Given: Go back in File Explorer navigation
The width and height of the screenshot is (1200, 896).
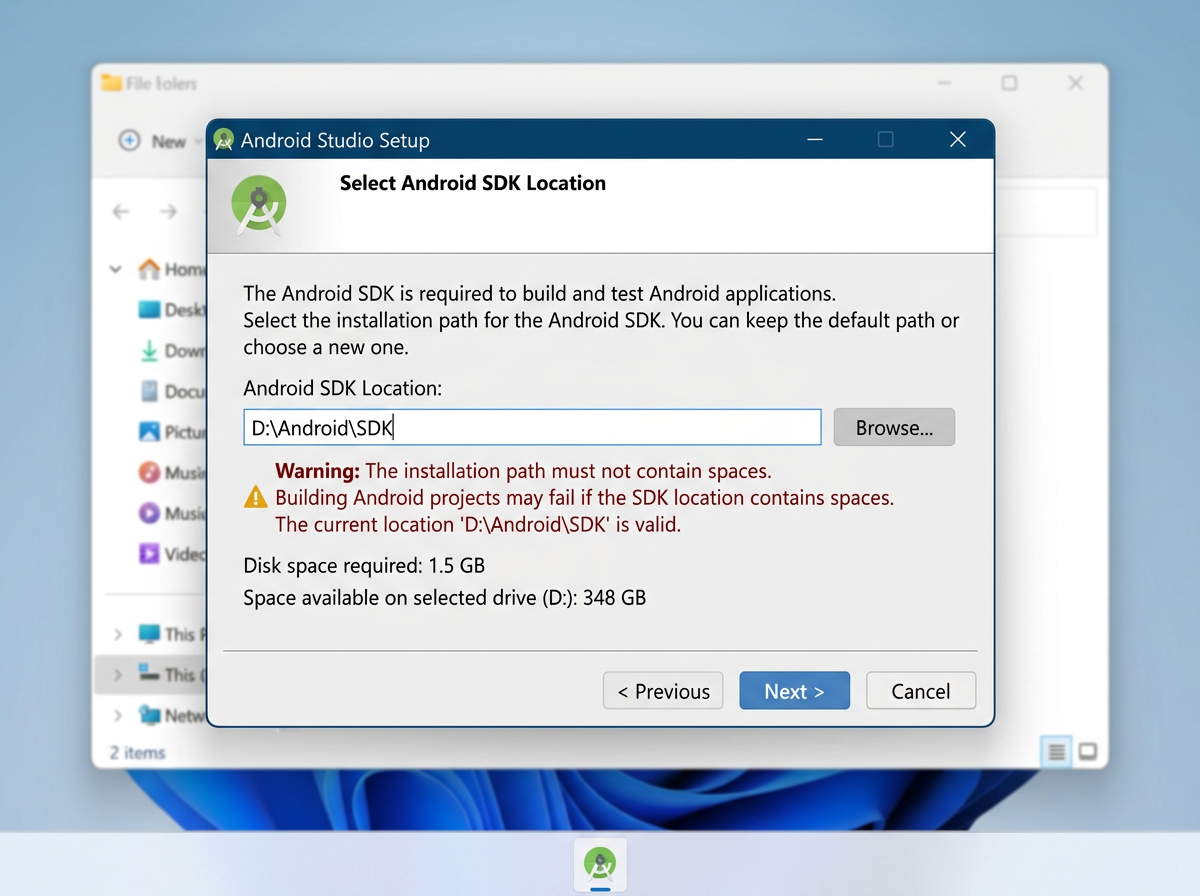Looking at the screenshot, I should 121,211.
